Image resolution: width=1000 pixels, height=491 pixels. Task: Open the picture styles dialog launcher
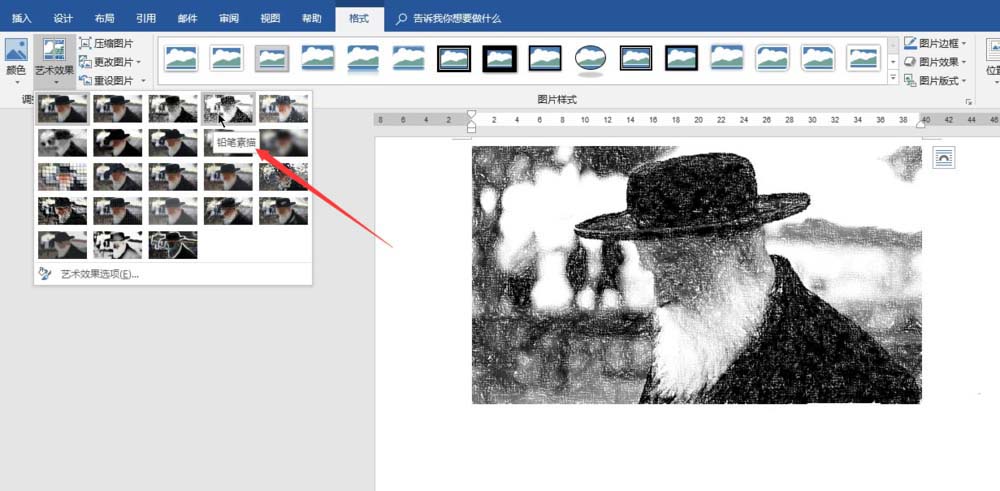point(967,102)
